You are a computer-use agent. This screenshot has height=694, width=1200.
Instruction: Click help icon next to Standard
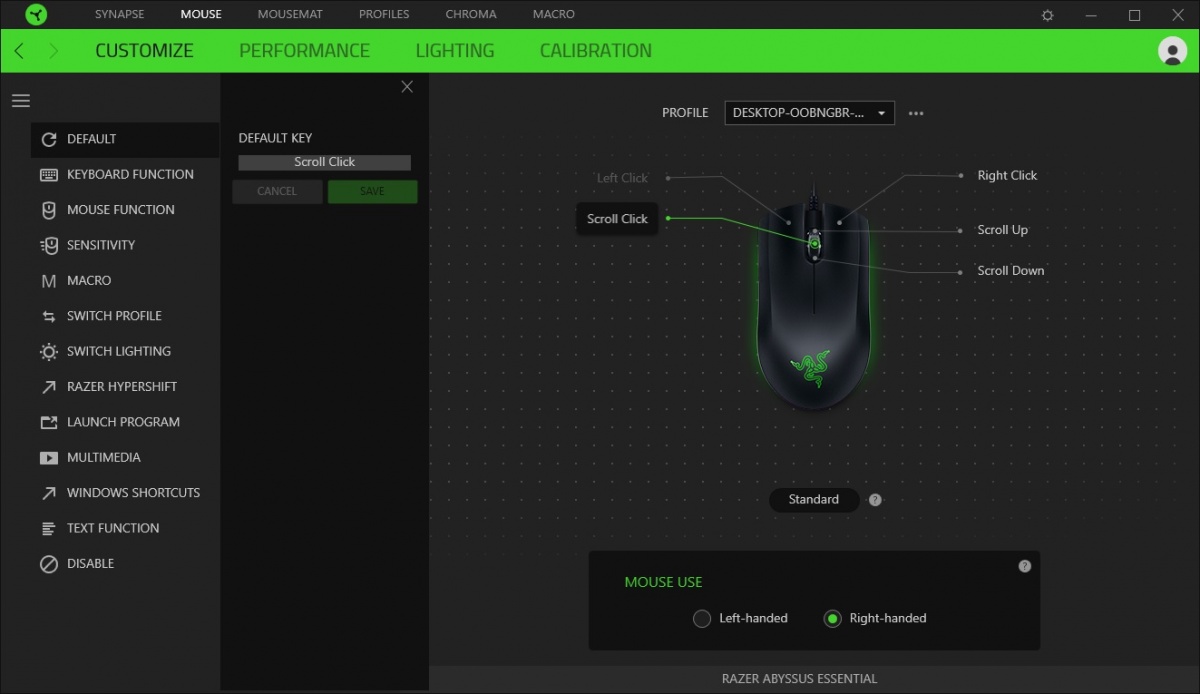[875, 500]
